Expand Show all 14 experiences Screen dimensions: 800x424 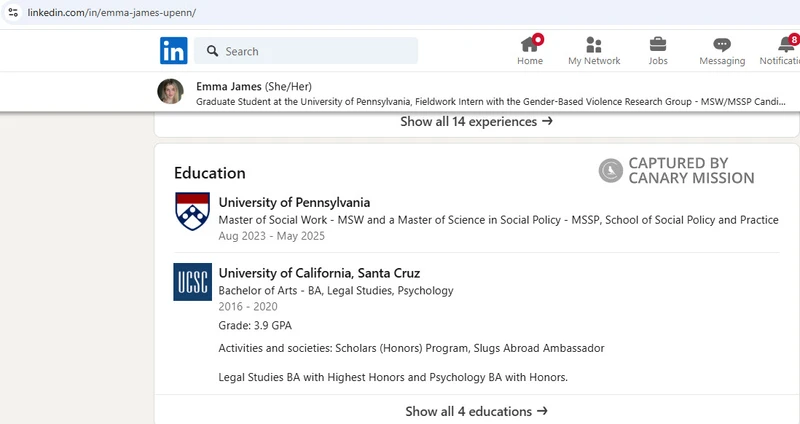(x=476, y=122)
